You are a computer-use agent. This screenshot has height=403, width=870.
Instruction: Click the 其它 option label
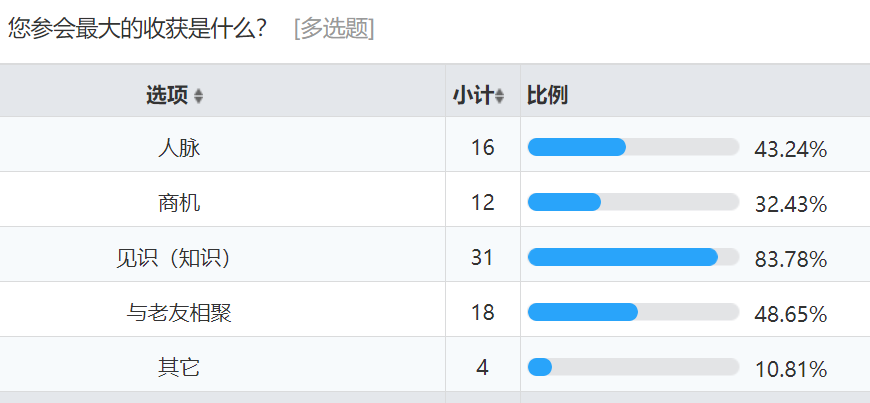[179, 368]
